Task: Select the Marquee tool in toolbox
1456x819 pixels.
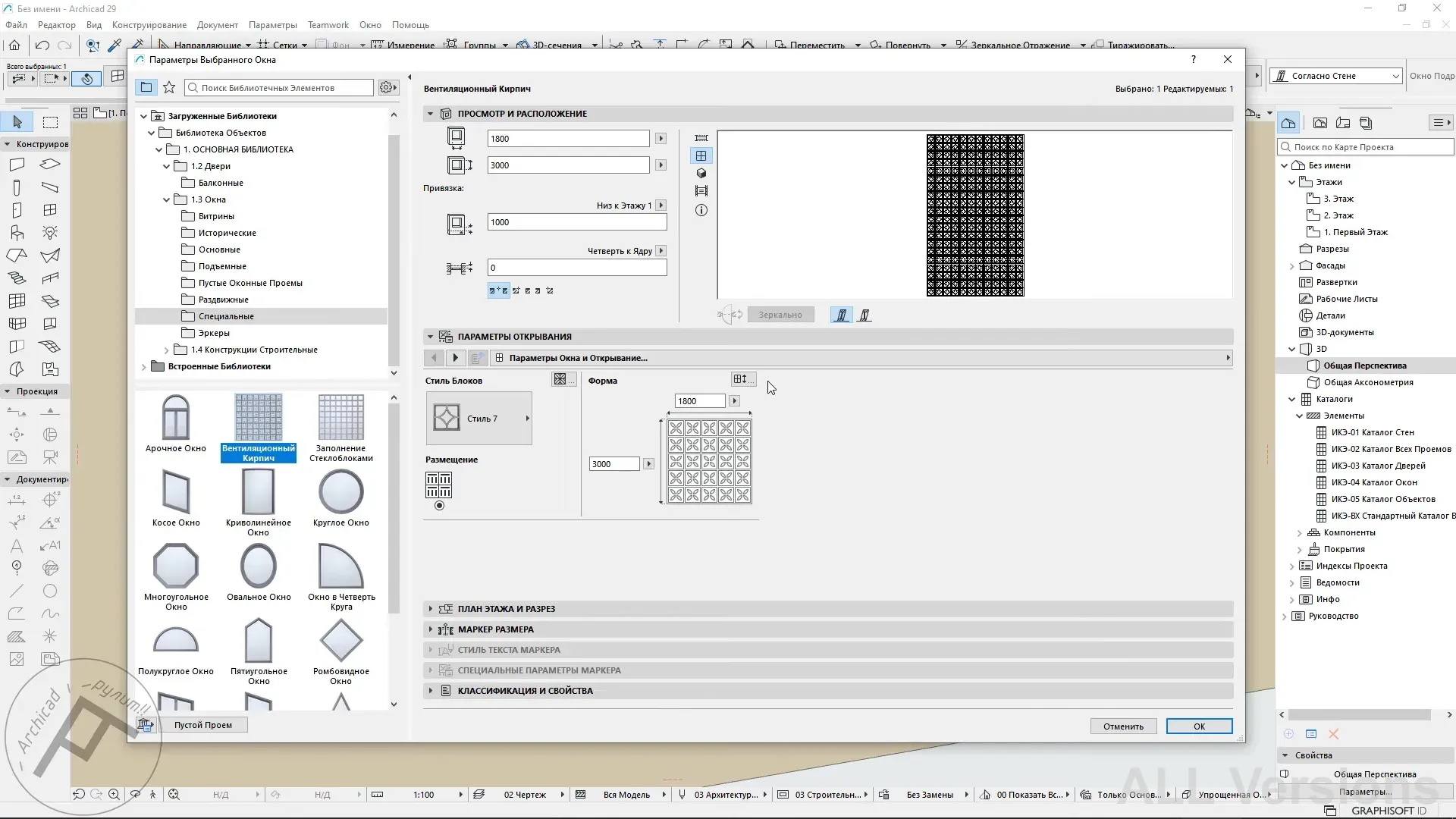Action: (50, 121)
